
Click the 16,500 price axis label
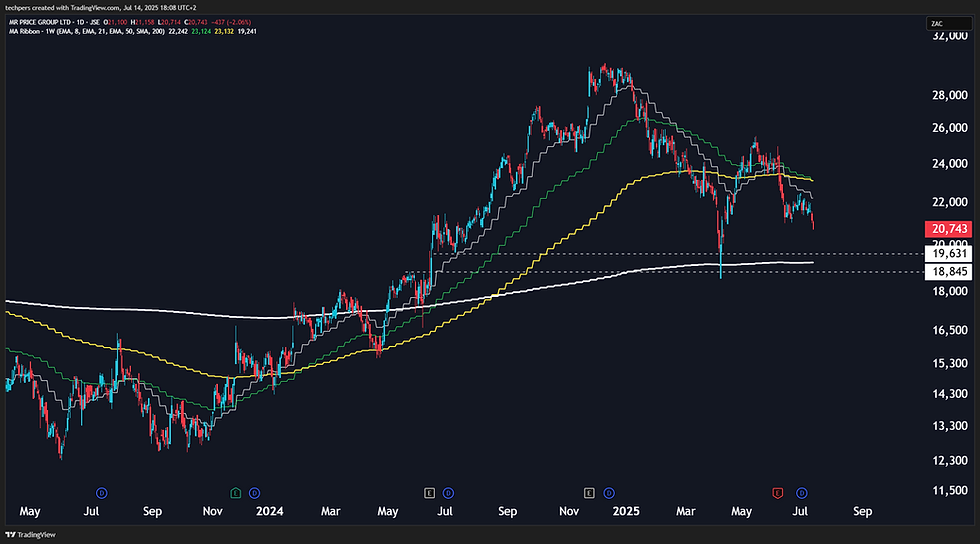pos(949,330)
